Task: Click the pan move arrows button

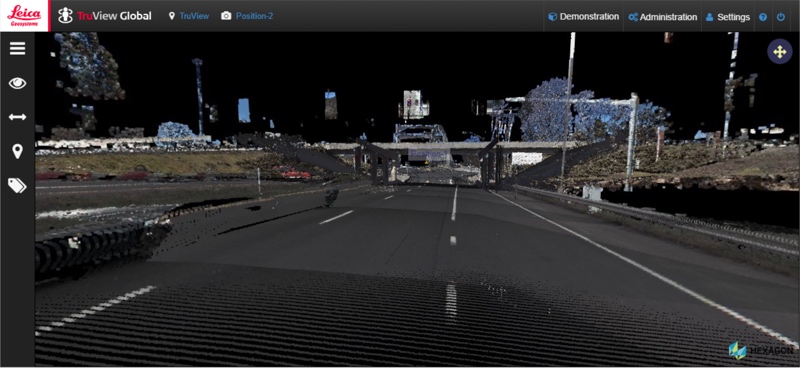Action: pos(780,52)
